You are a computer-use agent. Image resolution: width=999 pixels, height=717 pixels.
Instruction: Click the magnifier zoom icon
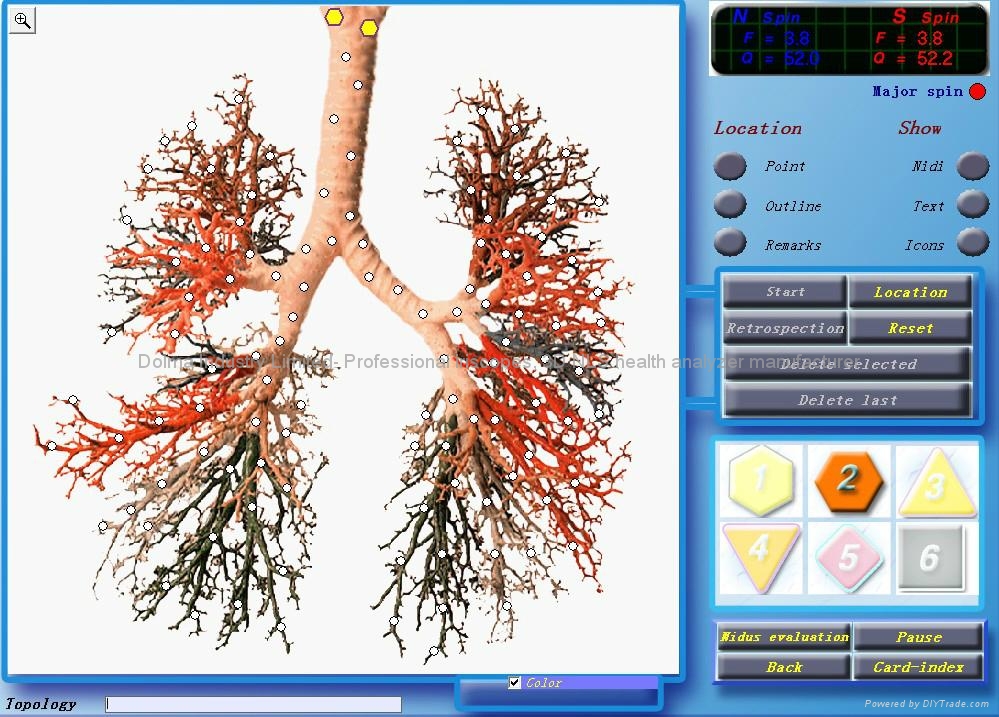(x=22, y=20)
